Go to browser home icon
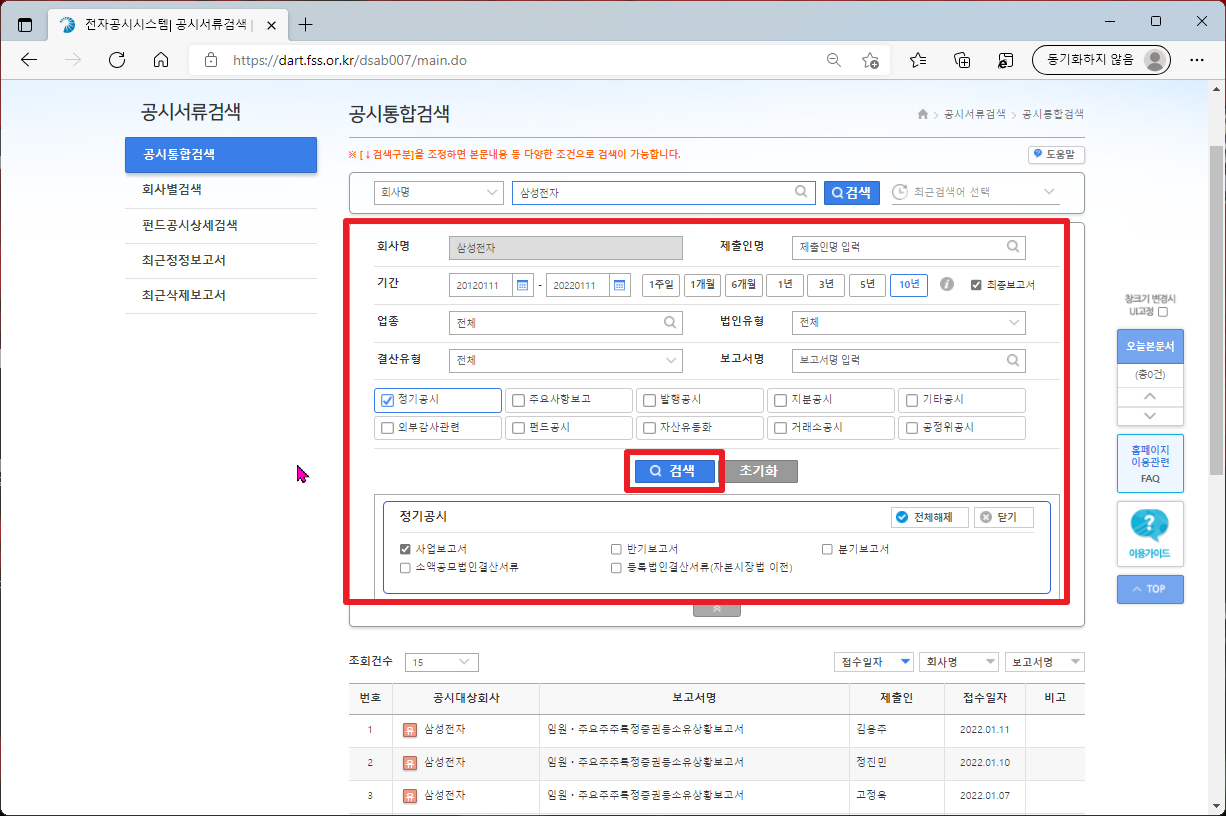The width and height of the screenshot is (1226, 816). (x=161, y=60)
